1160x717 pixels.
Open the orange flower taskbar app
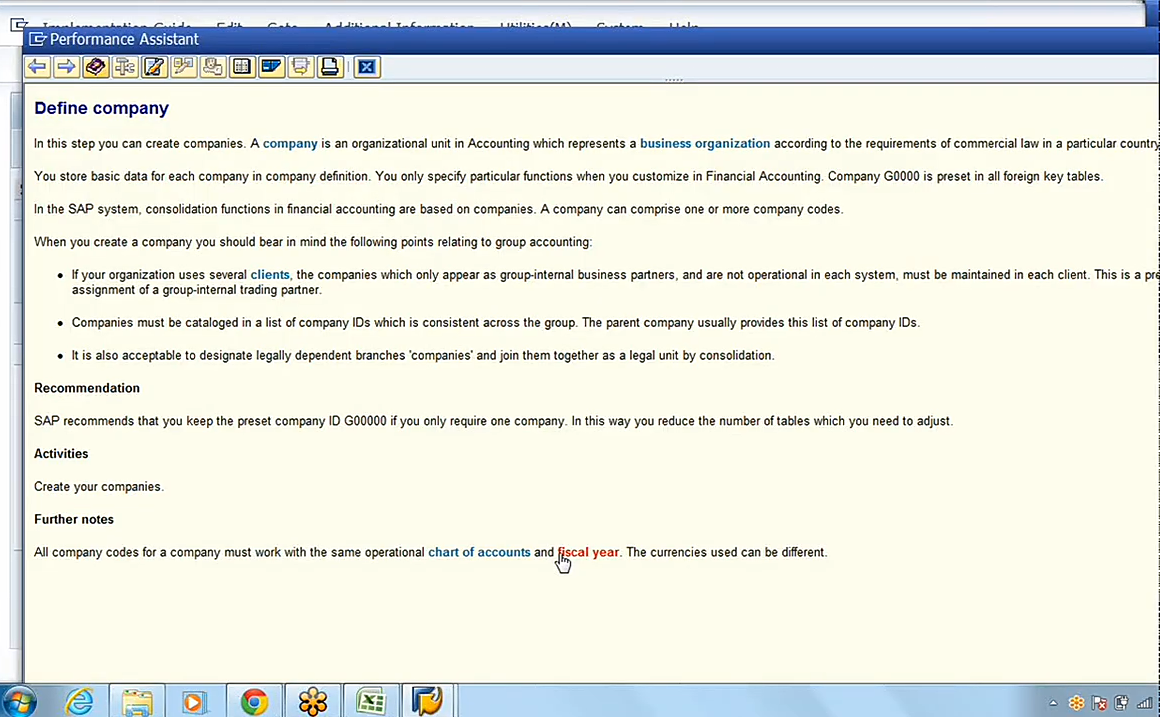tap(312, 701)
